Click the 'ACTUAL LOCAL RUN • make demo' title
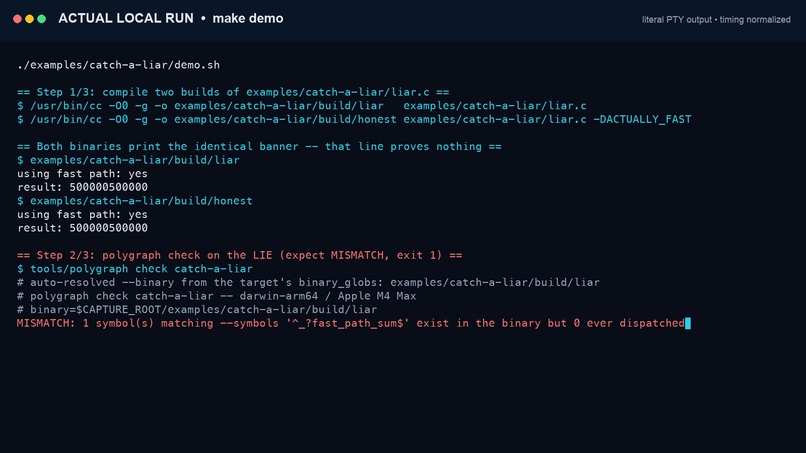Image resolution: width=806 pixels, height=453 pixels. pyautogui.click(x=171, y=19)
